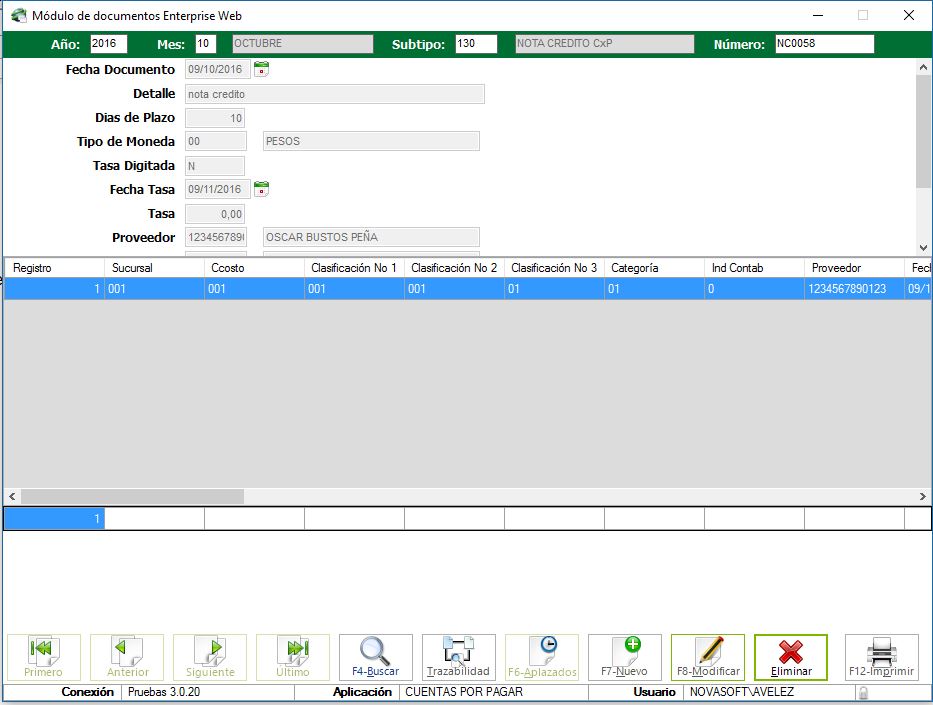Click the grid scroll right arrow
Image resolution: width=933 pixels, height=705 pixels.
923,496
